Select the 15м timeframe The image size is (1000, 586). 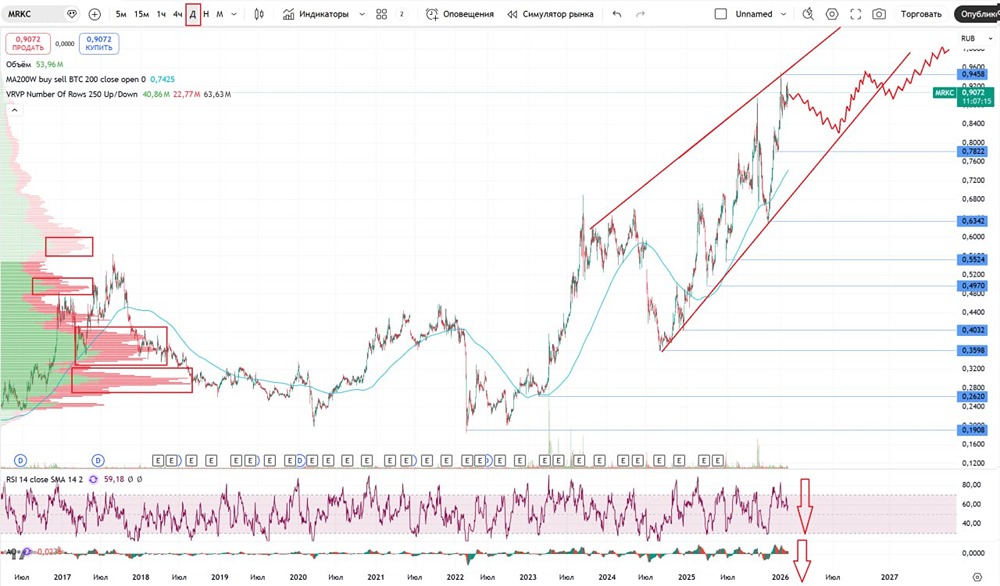[142, 14]
